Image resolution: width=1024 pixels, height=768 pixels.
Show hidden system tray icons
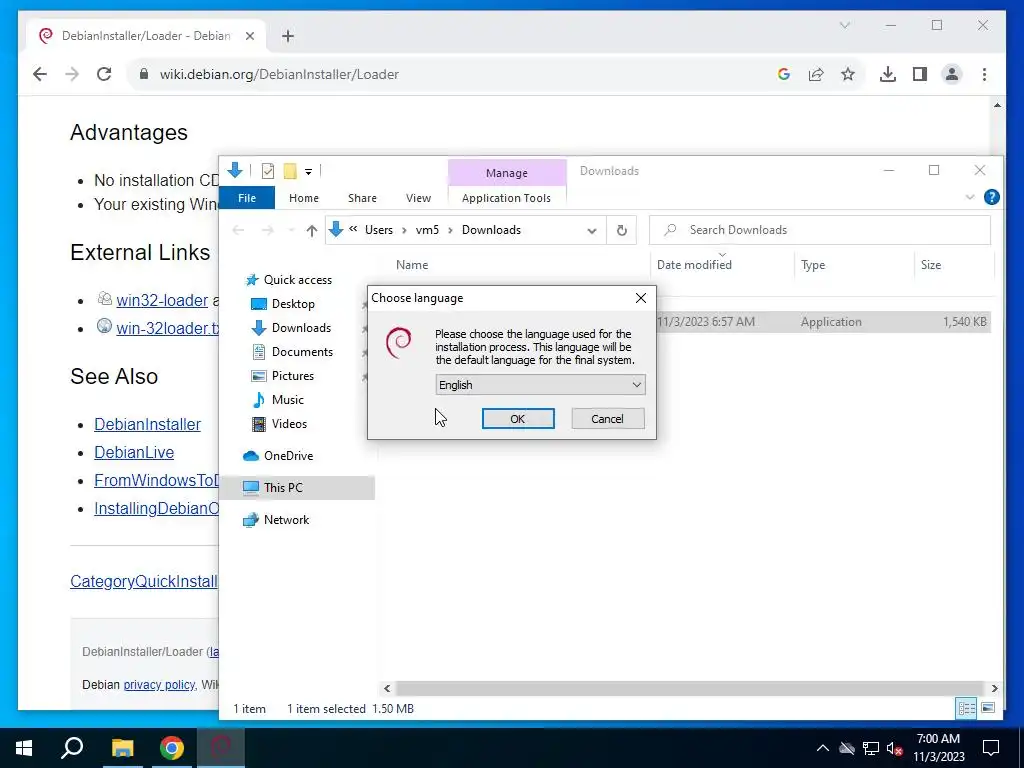[x=822, y=748]
